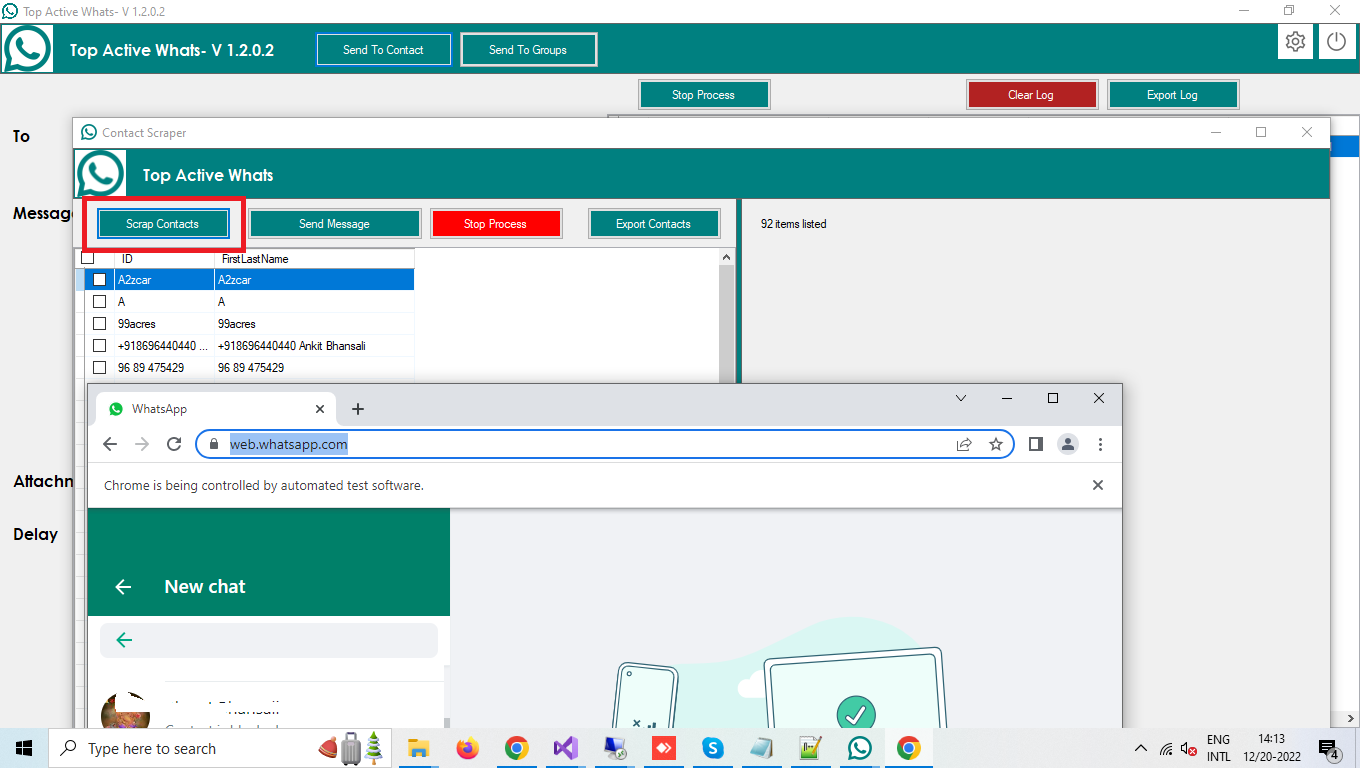Show hidden system tray icons
1360x768 pixels.
pos(1141,748)
